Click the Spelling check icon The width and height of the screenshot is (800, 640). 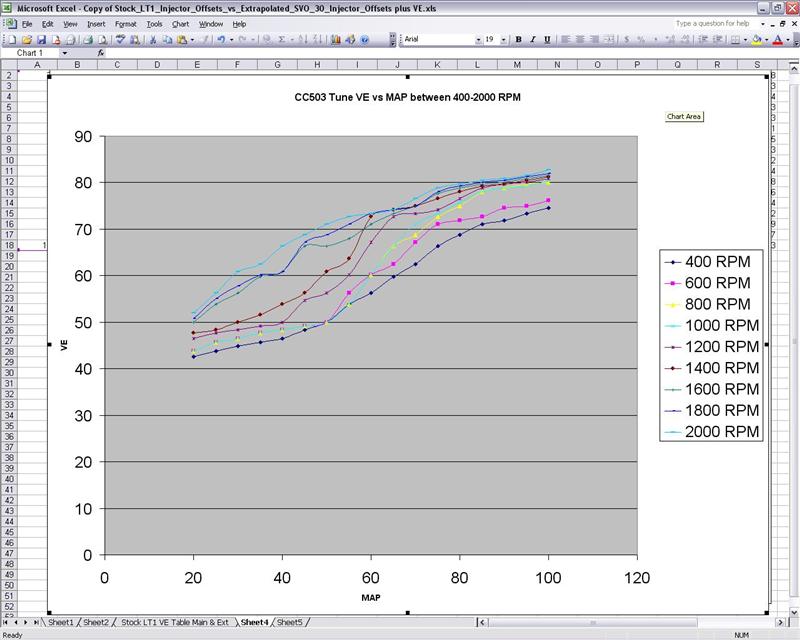pos(120,40)
